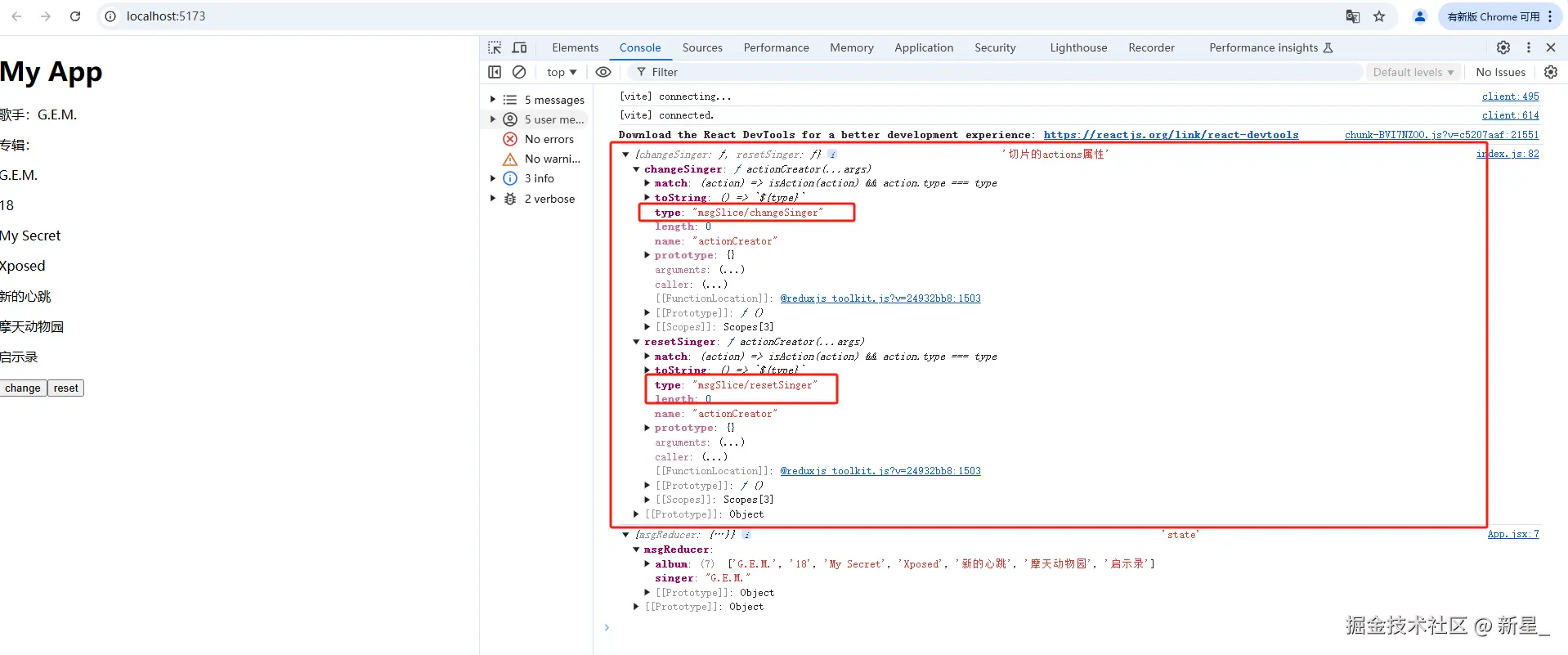Expand the match property under changeSinger
Screen dimensions: 1568x655
click(647, 183)
